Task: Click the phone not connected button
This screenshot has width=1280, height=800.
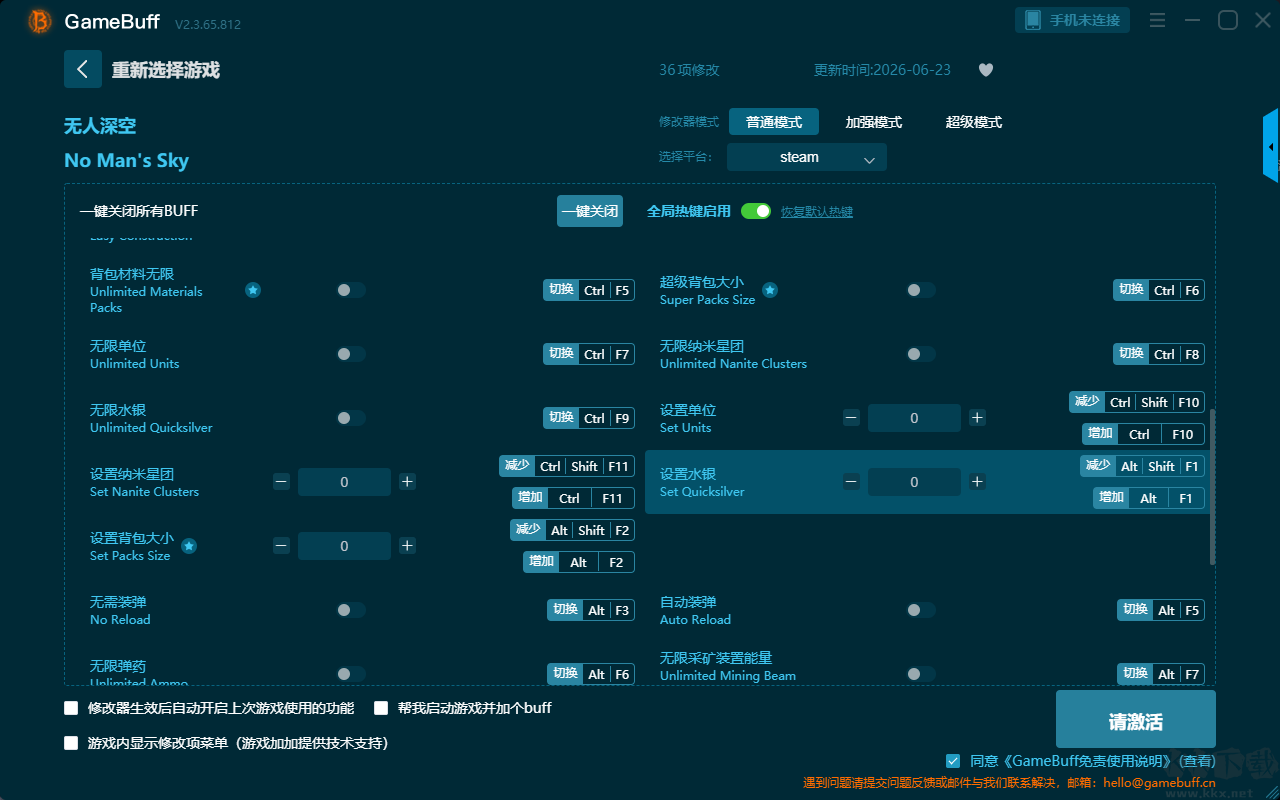Action: click(x=1073, y=20)
